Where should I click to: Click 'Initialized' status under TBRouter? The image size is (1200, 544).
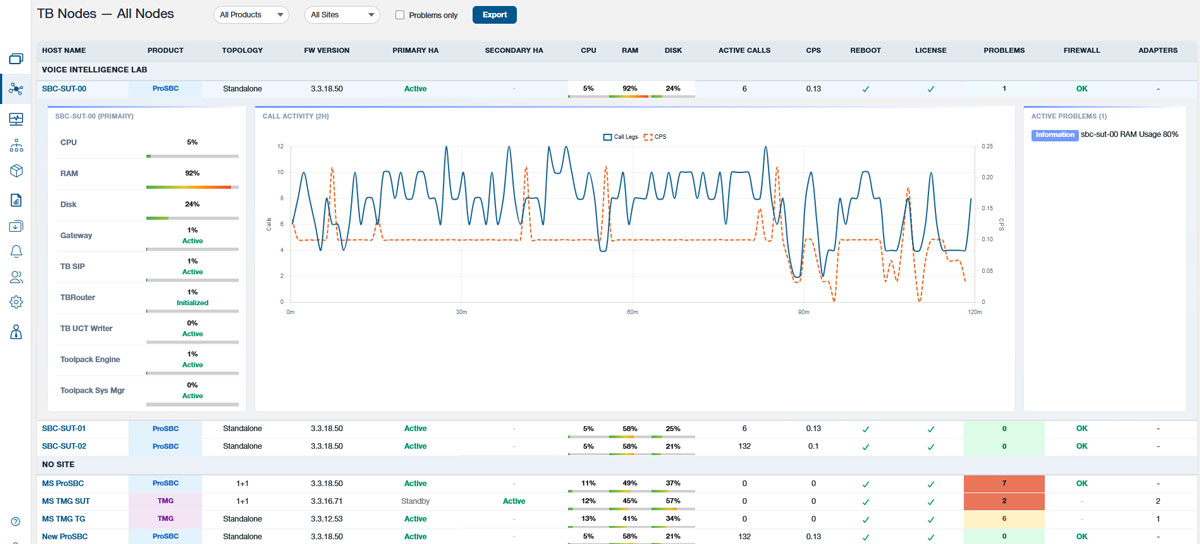pyautogui.click(x=192, y=303)
